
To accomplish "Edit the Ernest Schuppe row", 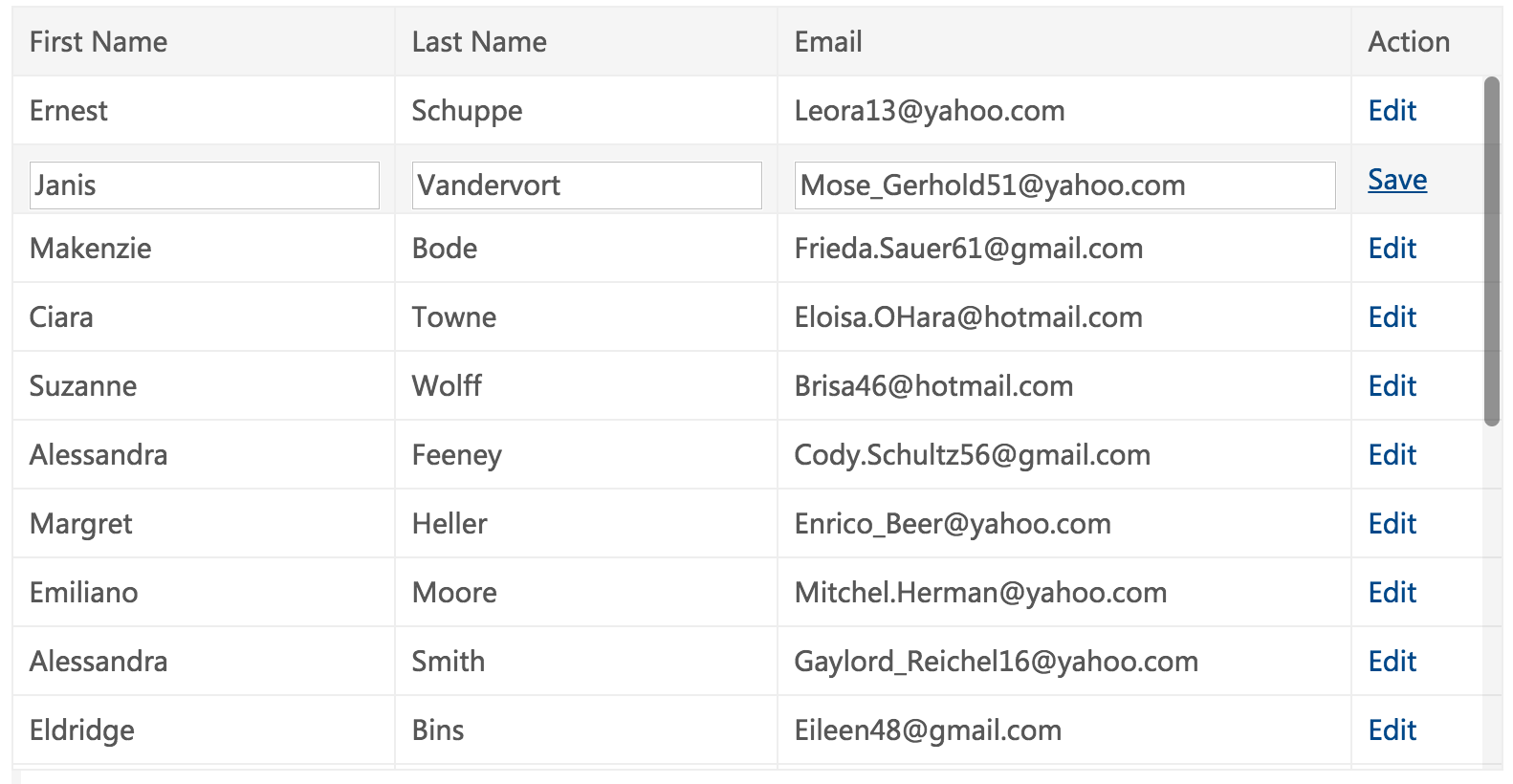I will [1392, 111].
